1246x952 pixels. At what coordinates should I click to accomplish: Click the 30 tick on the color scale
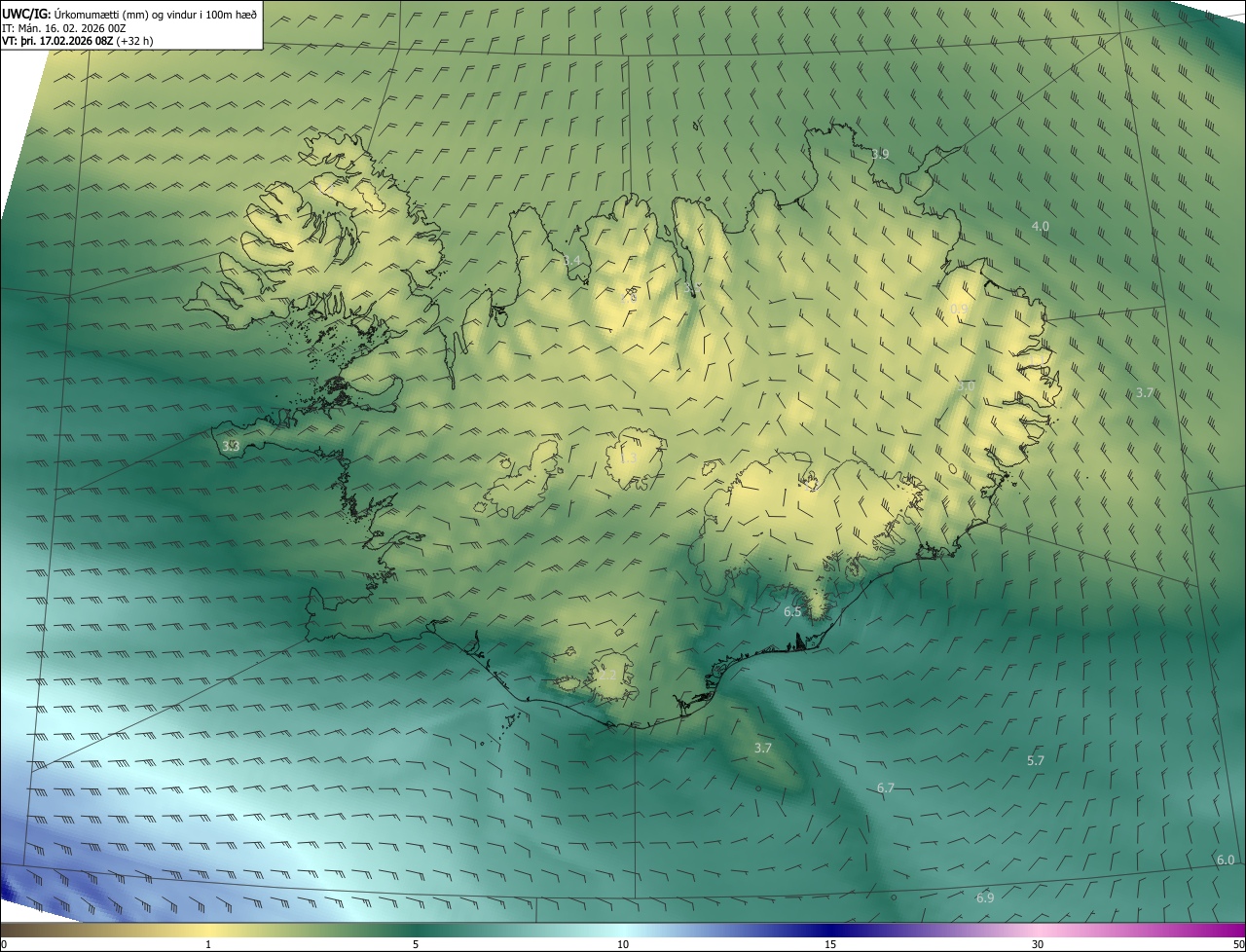pyautogui.click(x=1038, y=944)
